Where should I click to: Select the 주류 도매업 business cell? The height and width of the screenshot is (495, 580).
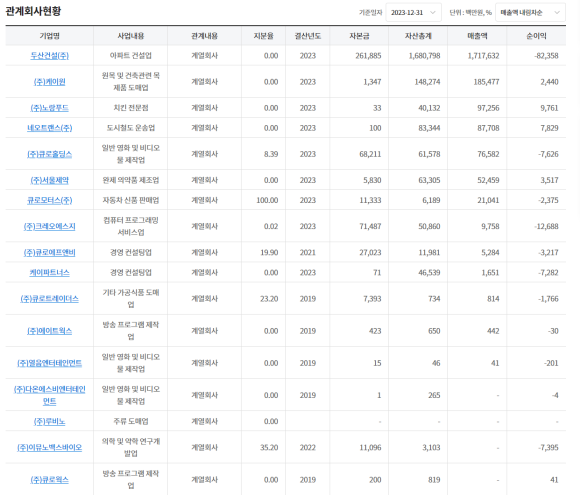coord(131,421)
